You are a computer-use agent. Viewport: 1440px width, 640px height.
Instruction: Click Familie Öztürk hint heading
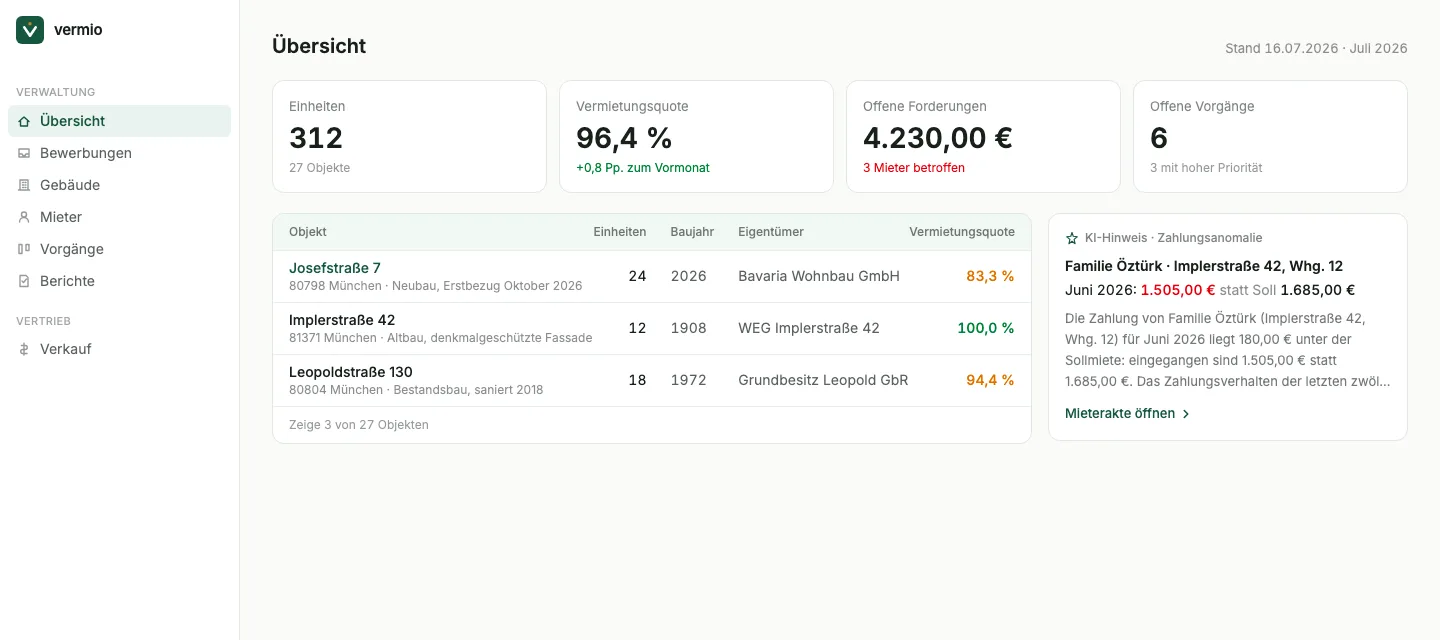point(1204,266)
